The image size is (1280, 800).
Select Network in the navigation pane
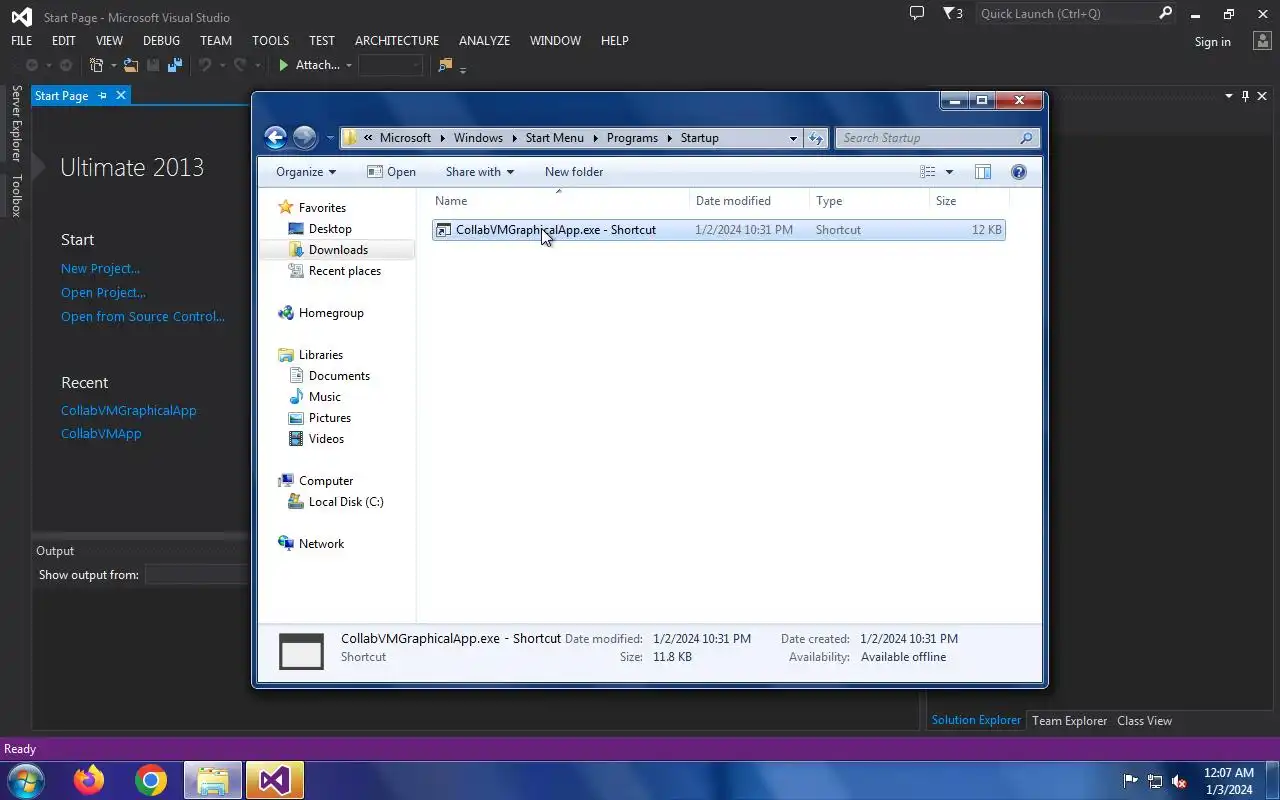tap(321, 544)
